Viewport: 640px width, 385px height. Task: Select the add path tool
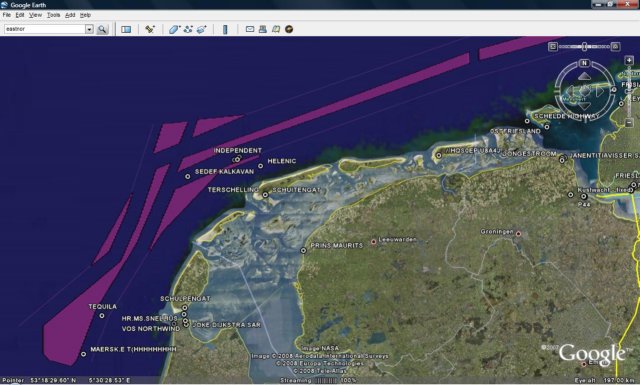188,29
